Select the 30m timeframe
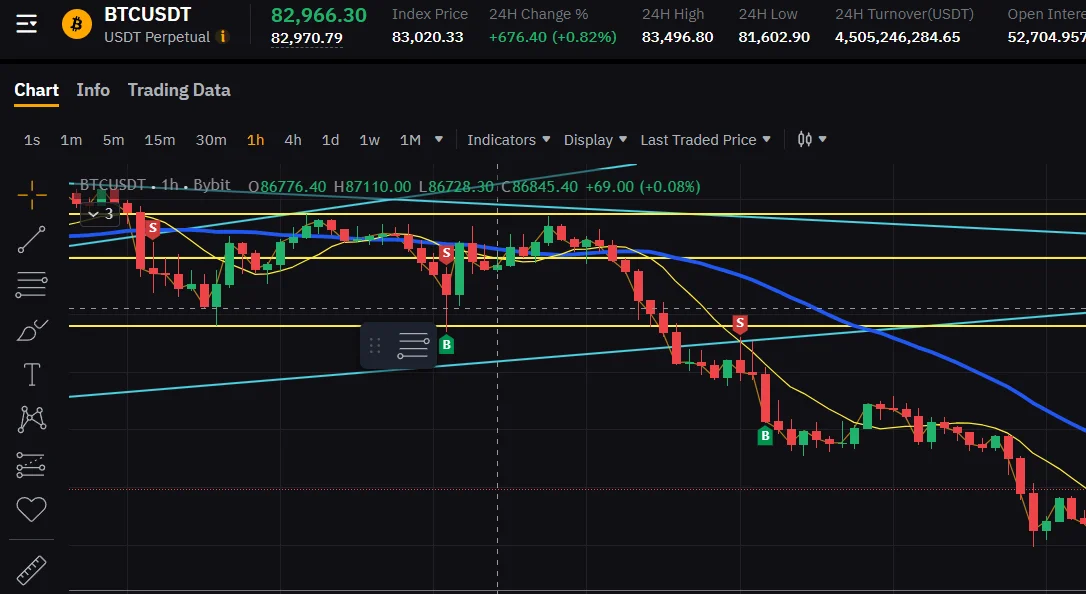 click(x=211, y=140)
